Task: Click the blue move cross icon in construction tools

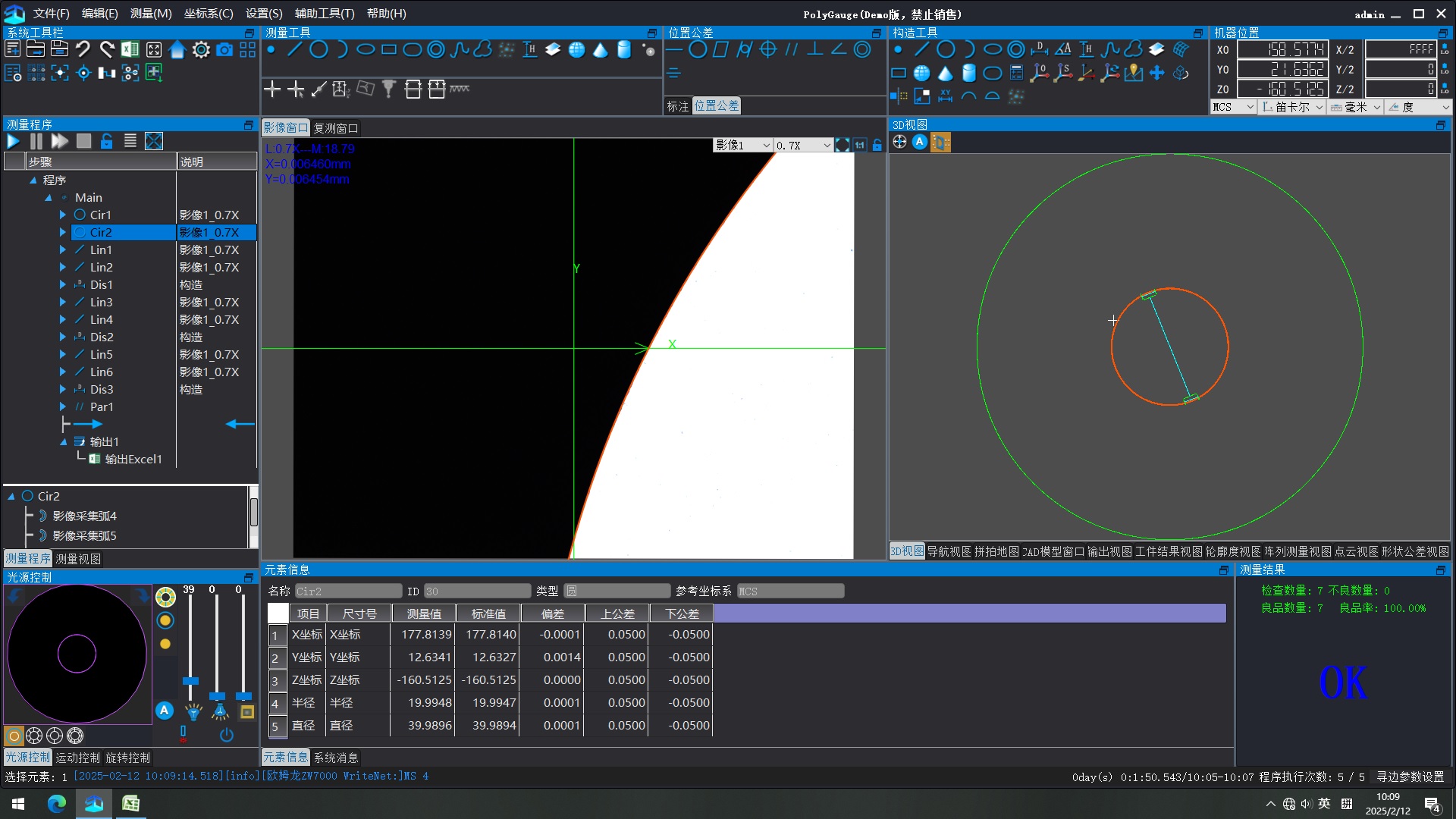Action: 1157,73
